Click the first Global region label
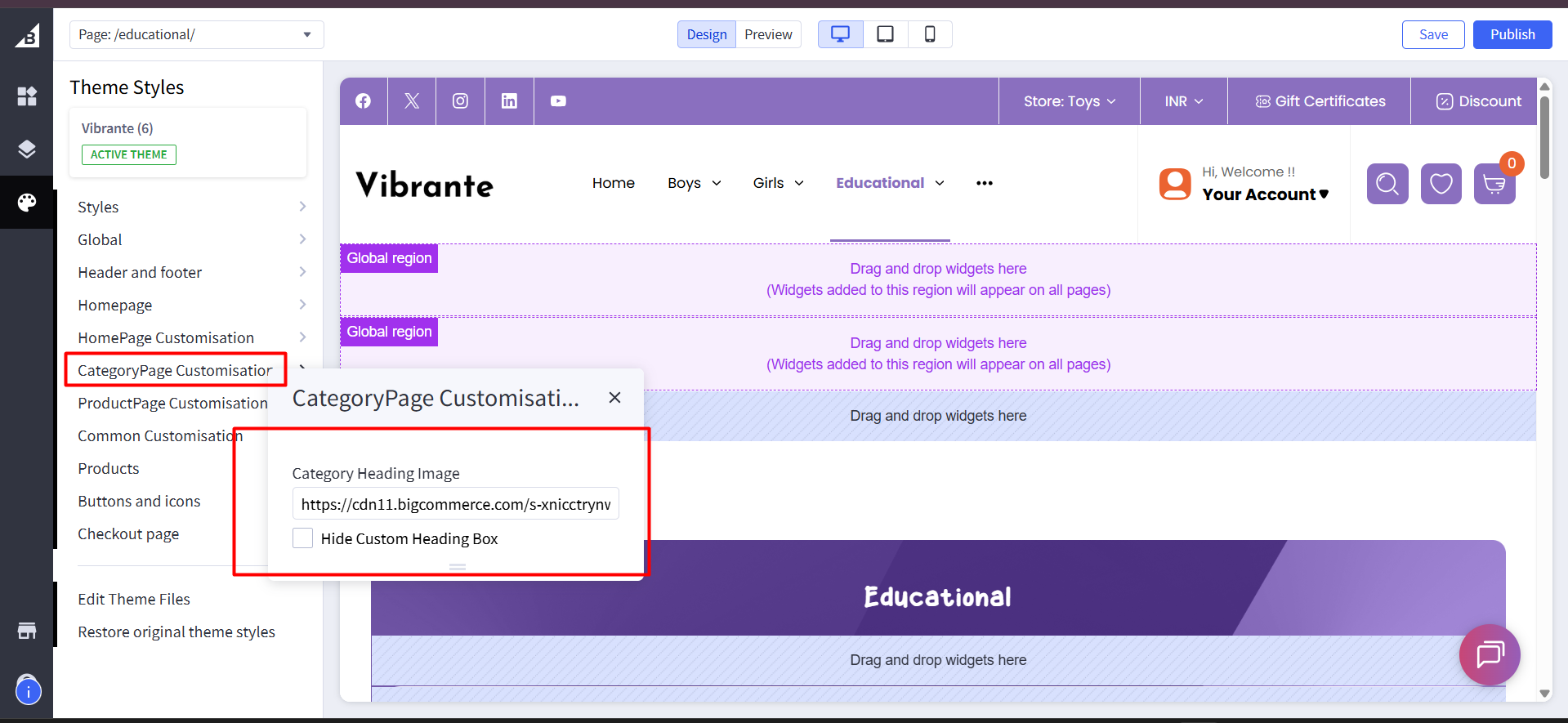 coord(389,258)
